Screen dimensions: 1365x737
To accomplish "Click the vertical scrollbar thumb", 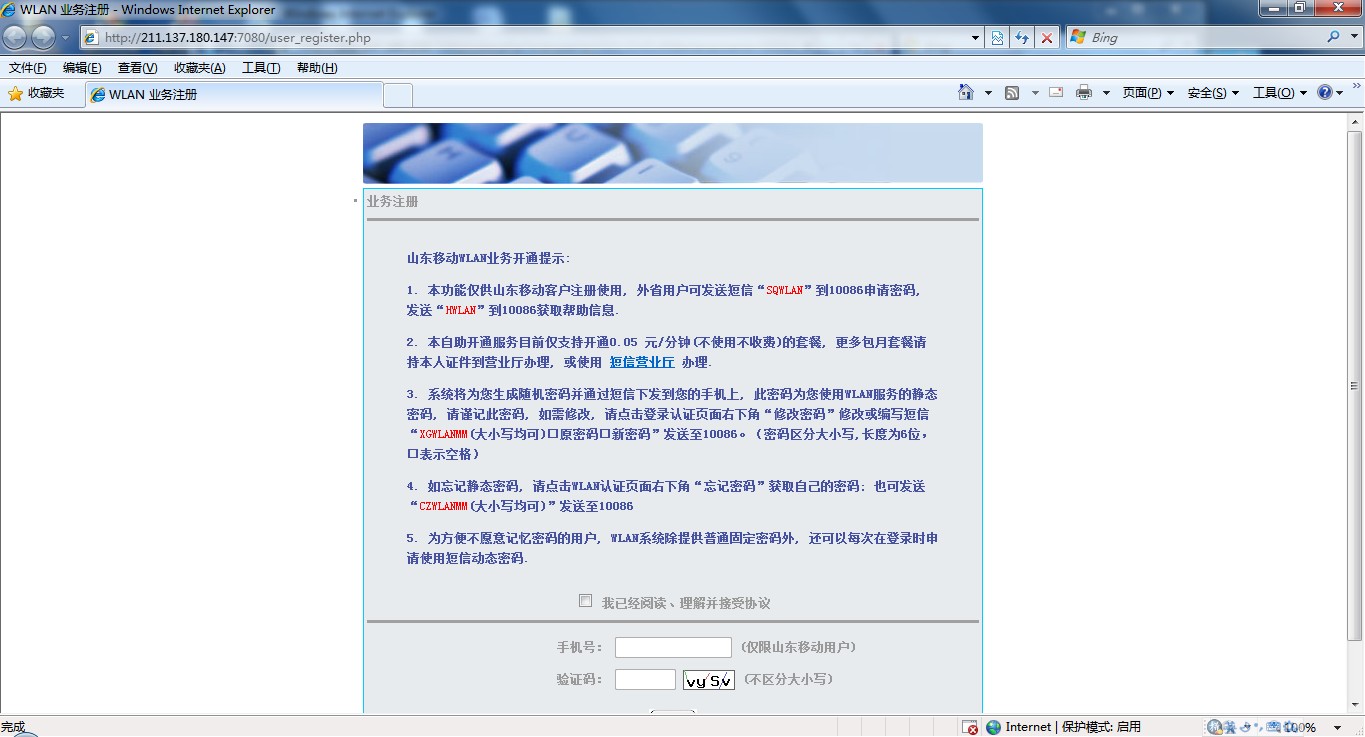I will pos(1355,385).
